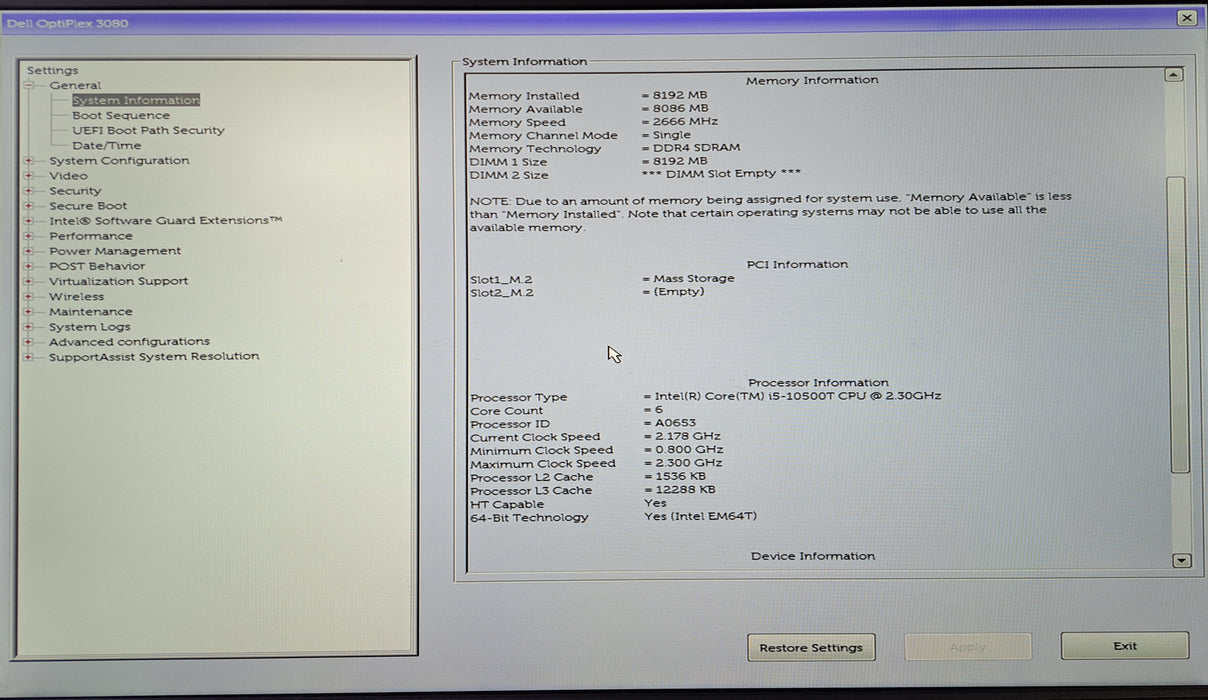Click the Device Information heading

(813, 556)
